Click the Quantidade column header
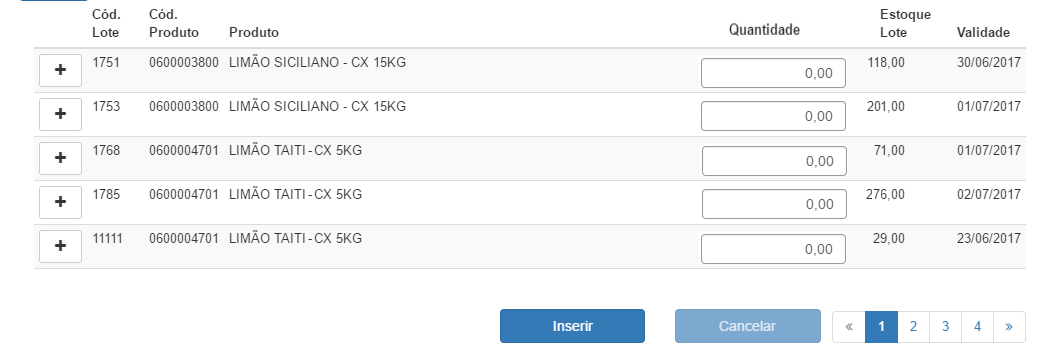 coord(764,30)
